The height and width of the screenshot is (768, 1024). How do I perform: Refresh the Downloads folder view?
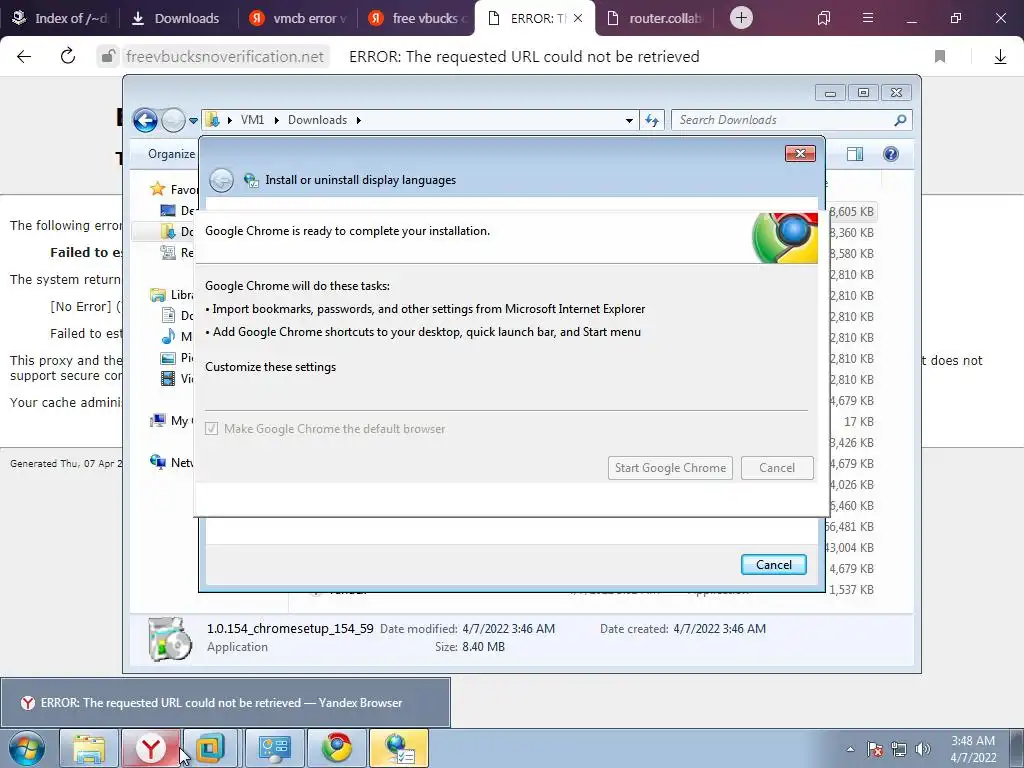pyautogui.click(x=652, y=120)
